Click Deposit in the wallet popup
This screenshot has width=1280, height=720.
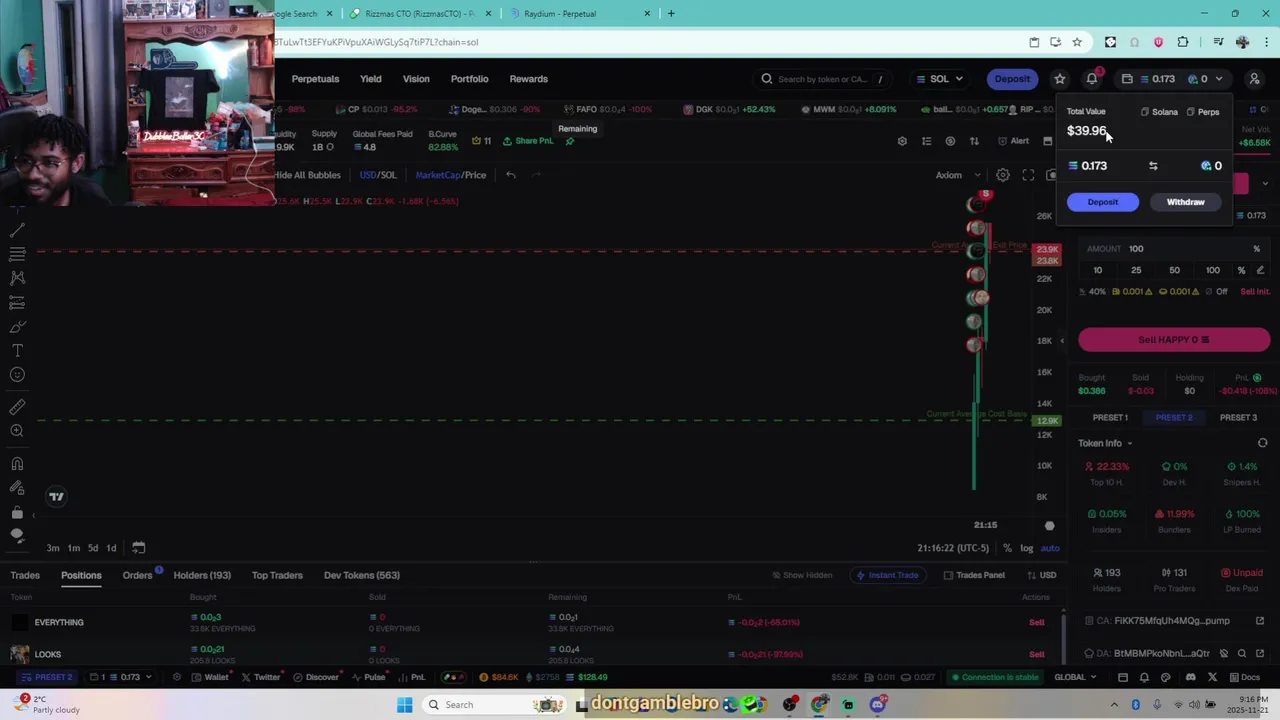[1102, 202]
